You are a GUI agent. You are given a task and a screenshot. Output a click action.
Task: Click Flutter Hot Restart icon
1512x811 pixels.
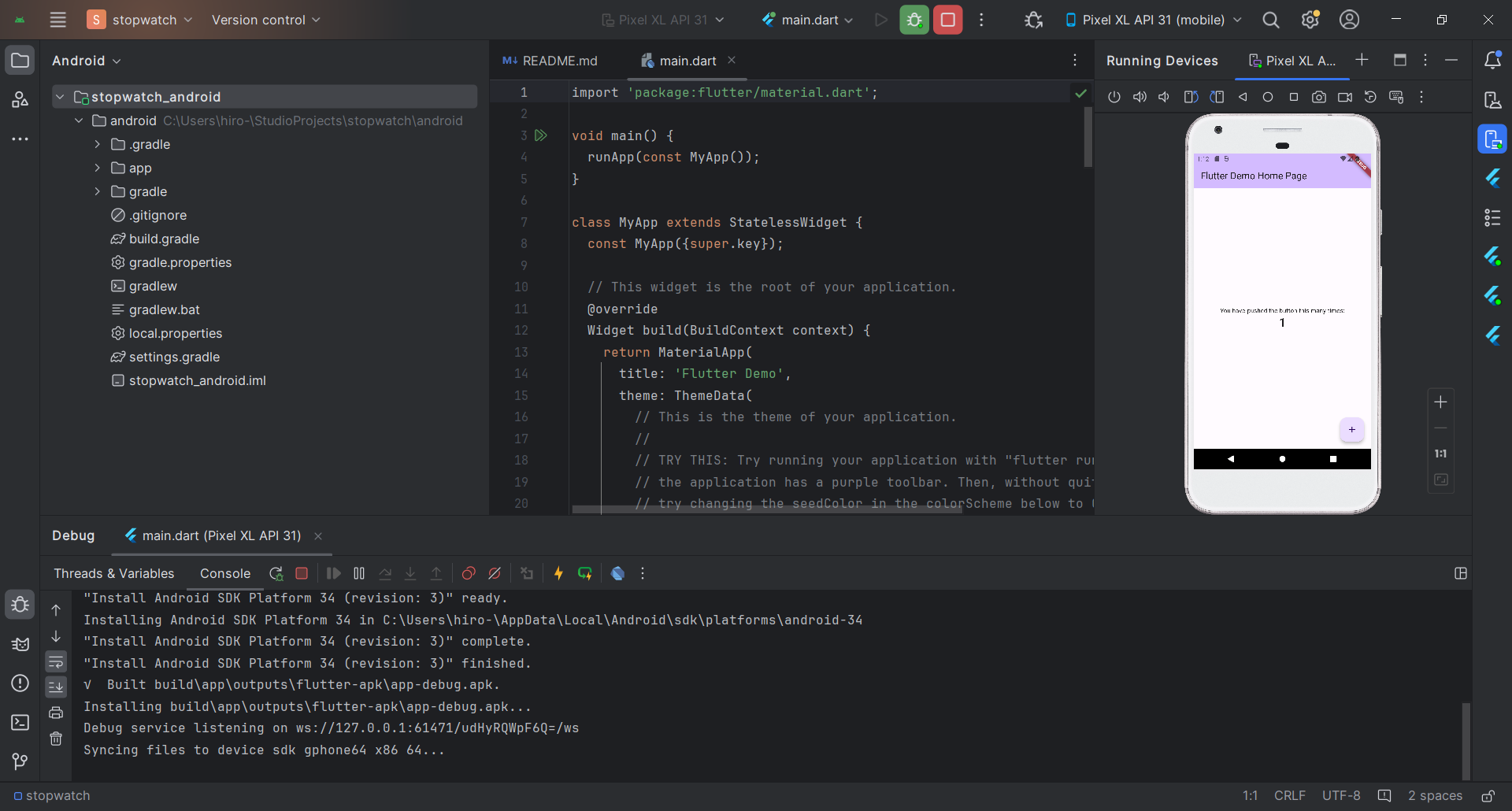[x=585, y=573]
